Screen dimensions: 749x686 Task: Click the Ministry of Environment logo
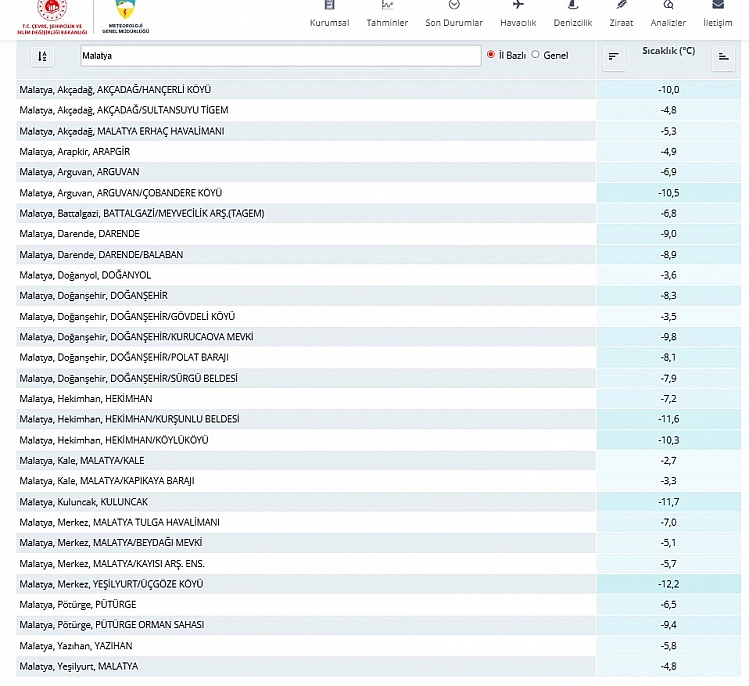50,17
